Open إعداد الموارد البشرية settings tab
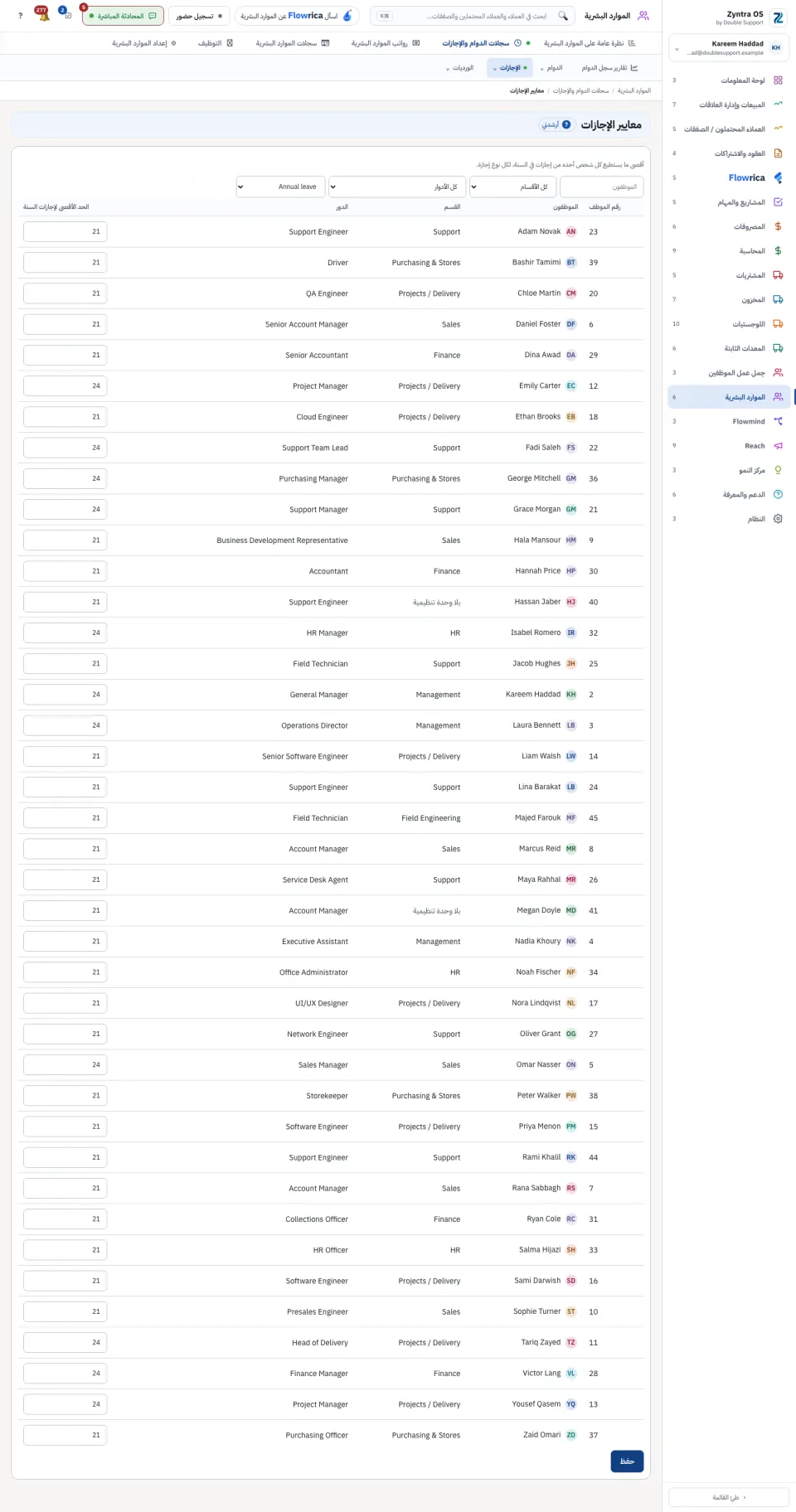 click(x=144, y=43)
